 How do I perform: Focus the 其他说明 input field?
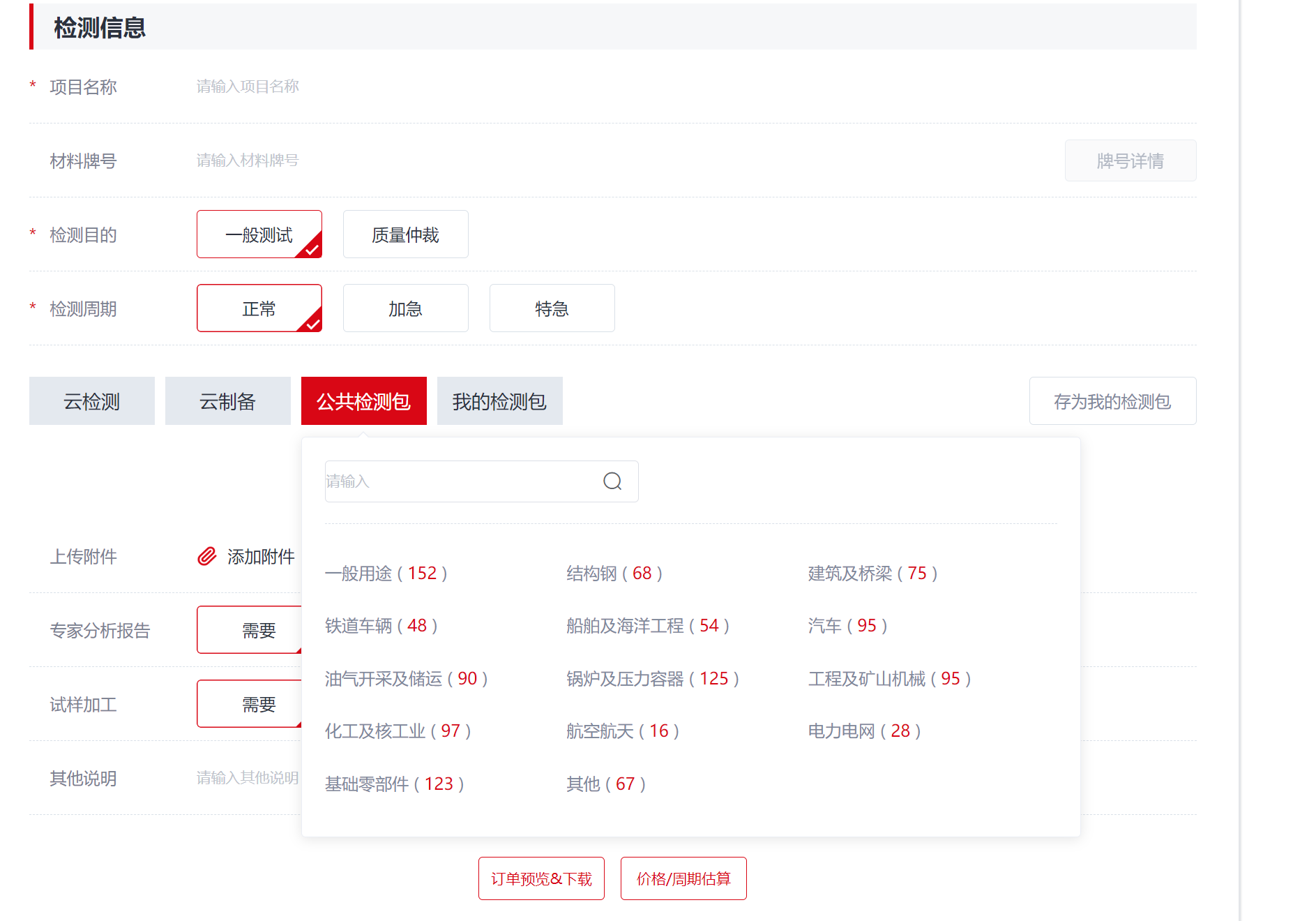[x=249, y=778]
